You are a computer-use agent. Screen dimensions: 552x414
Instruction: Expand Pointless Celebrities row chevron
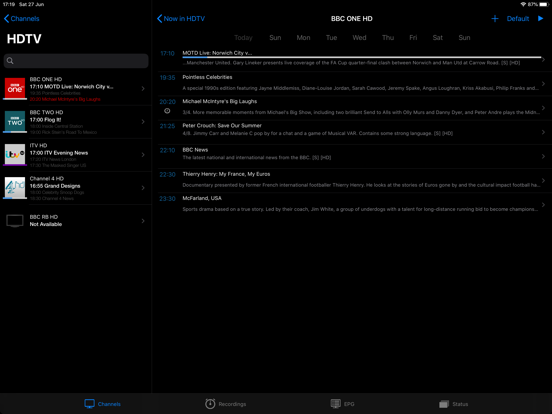click(x=543, y=84)
